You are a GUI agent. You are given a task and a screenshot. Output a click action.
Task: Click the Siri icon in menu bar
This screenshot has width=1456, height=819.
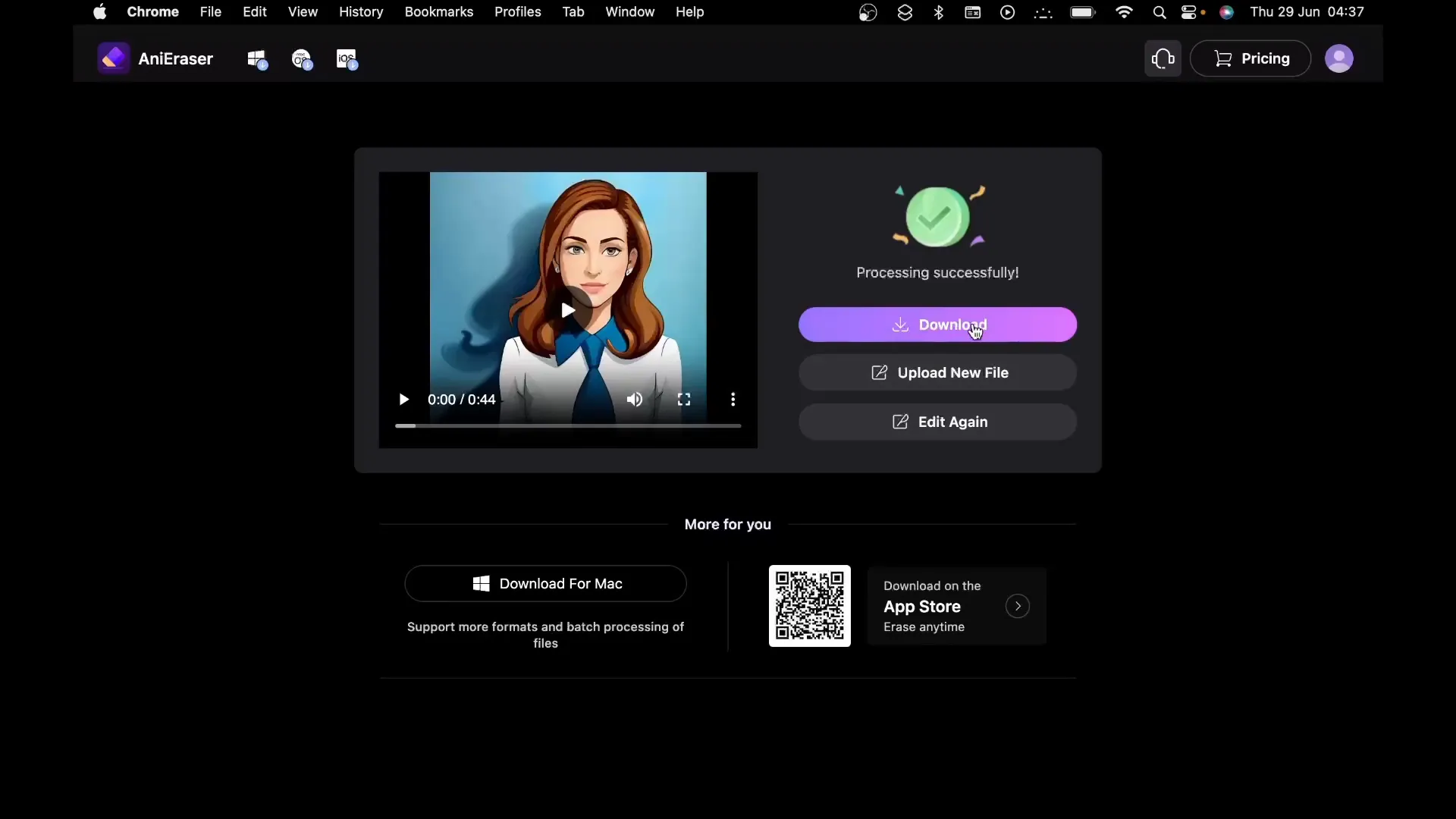coord(1226,12)
